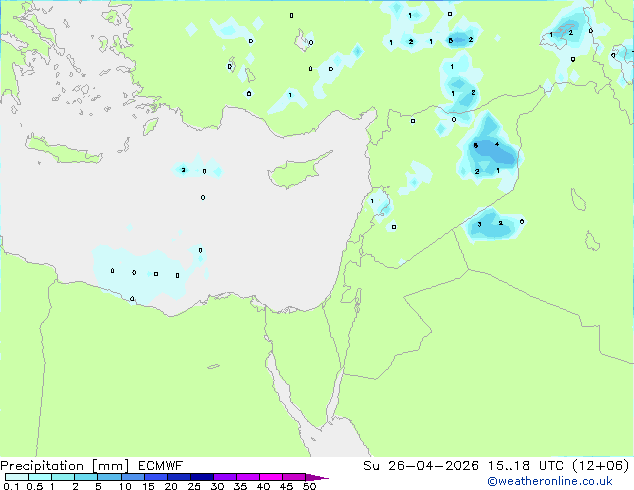Click the '15' legend scale label
This screenshot has height=490, width=634.
point(148,486)
